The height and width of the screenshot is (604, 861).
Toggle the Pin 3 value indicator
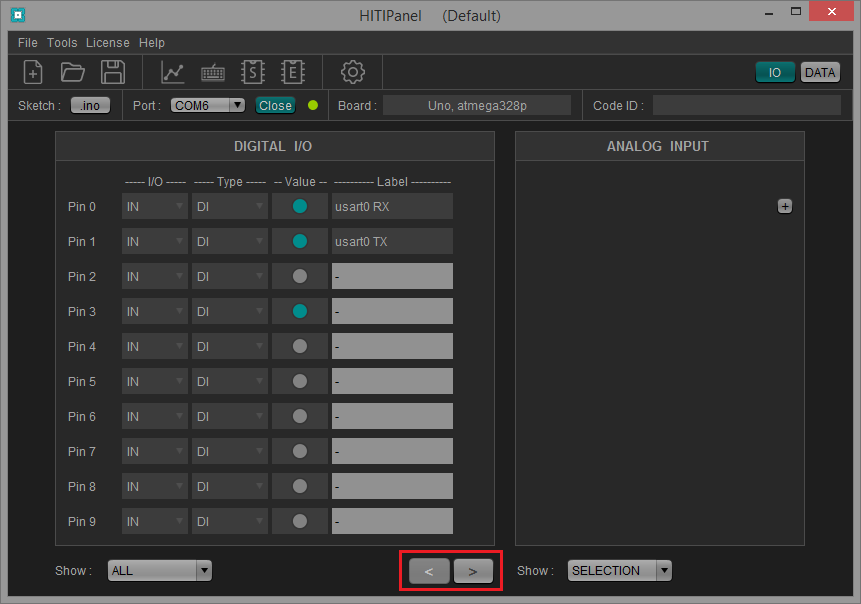point(300,311)
